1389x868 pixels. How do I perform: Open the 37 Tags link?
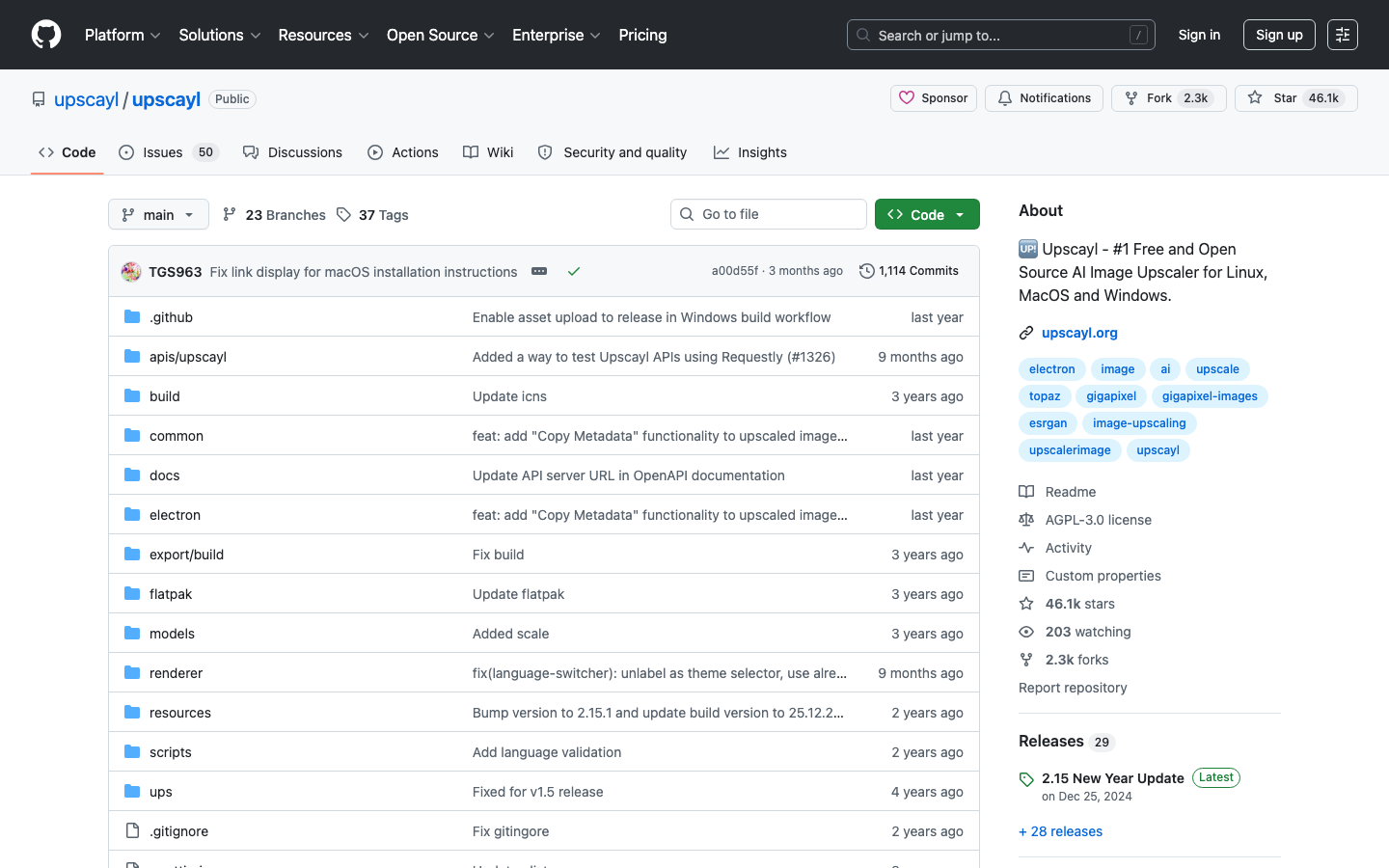pyautogui.click(x=372, y=214)
